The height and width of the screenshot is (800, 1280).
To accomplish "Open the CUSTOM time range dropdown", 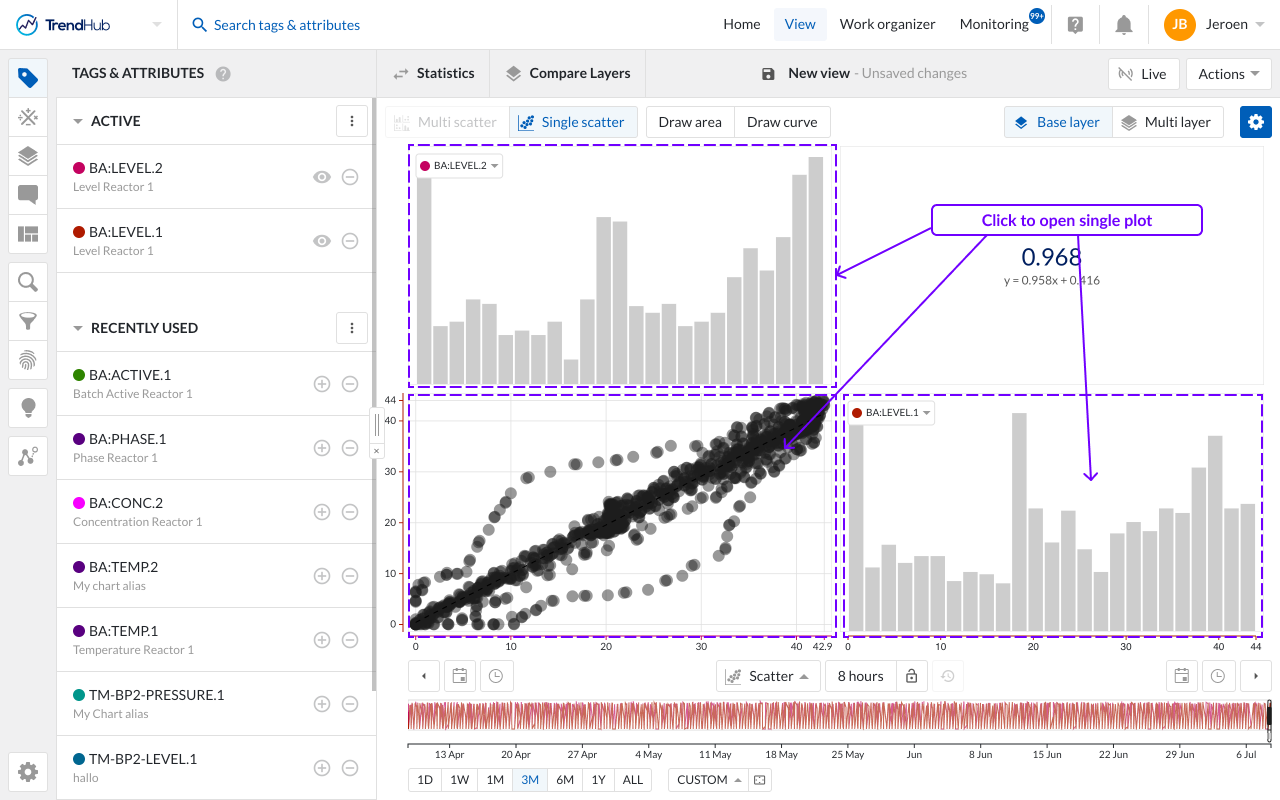I will [x=707, y=779].
